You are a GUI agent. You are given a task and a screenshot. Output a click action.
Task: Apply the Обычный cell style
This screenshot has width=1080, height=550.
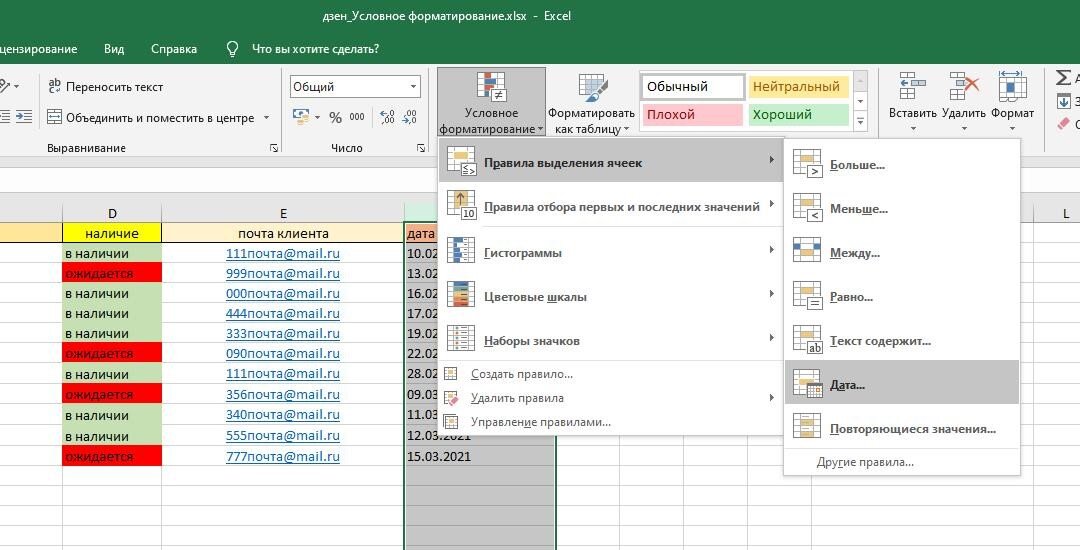tap(693, 87)
